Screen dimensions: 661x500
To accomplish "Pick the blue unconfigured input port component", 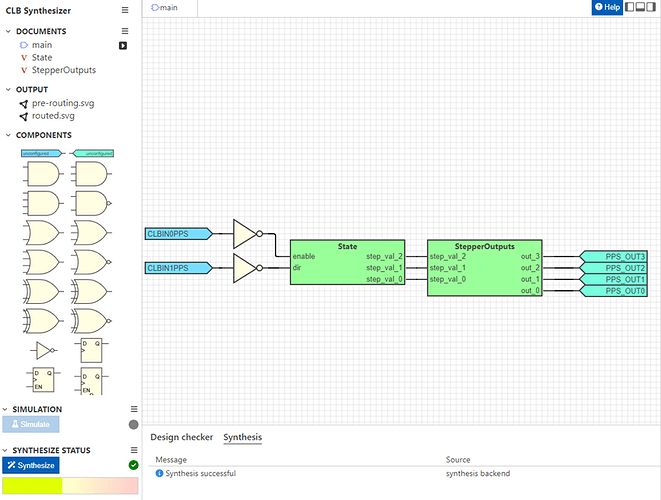I will pyautogui.click(x=41, y=153).
